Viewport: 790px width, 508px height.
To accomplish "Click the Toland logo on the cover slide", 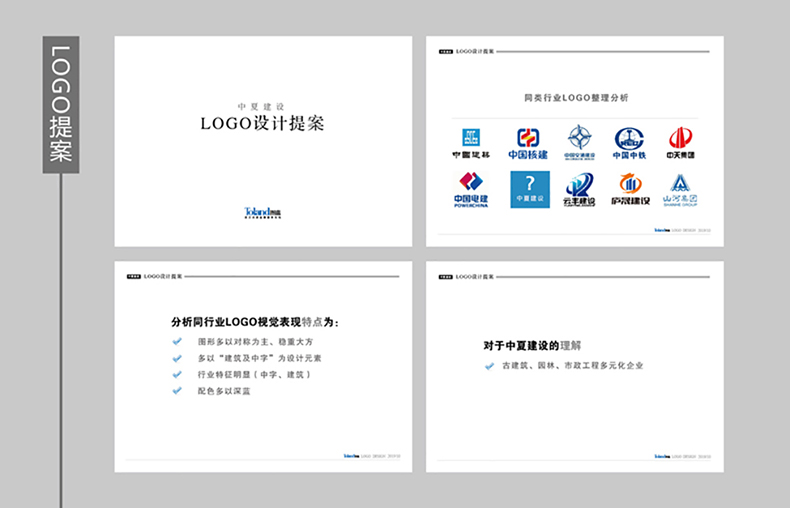I will click(x=263, y=213).
